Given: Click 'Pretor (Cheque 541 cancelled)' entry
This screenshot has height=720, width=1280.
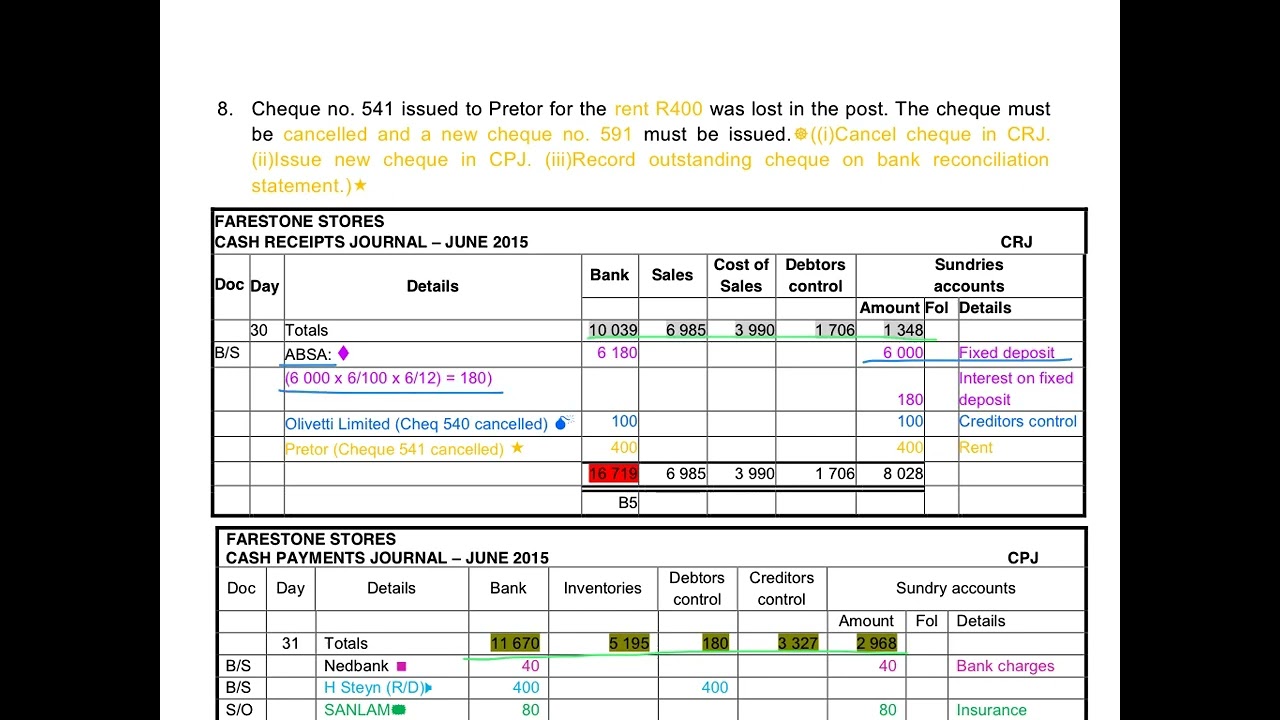Looking at the screenshot, I should click(x=394, y=449).
